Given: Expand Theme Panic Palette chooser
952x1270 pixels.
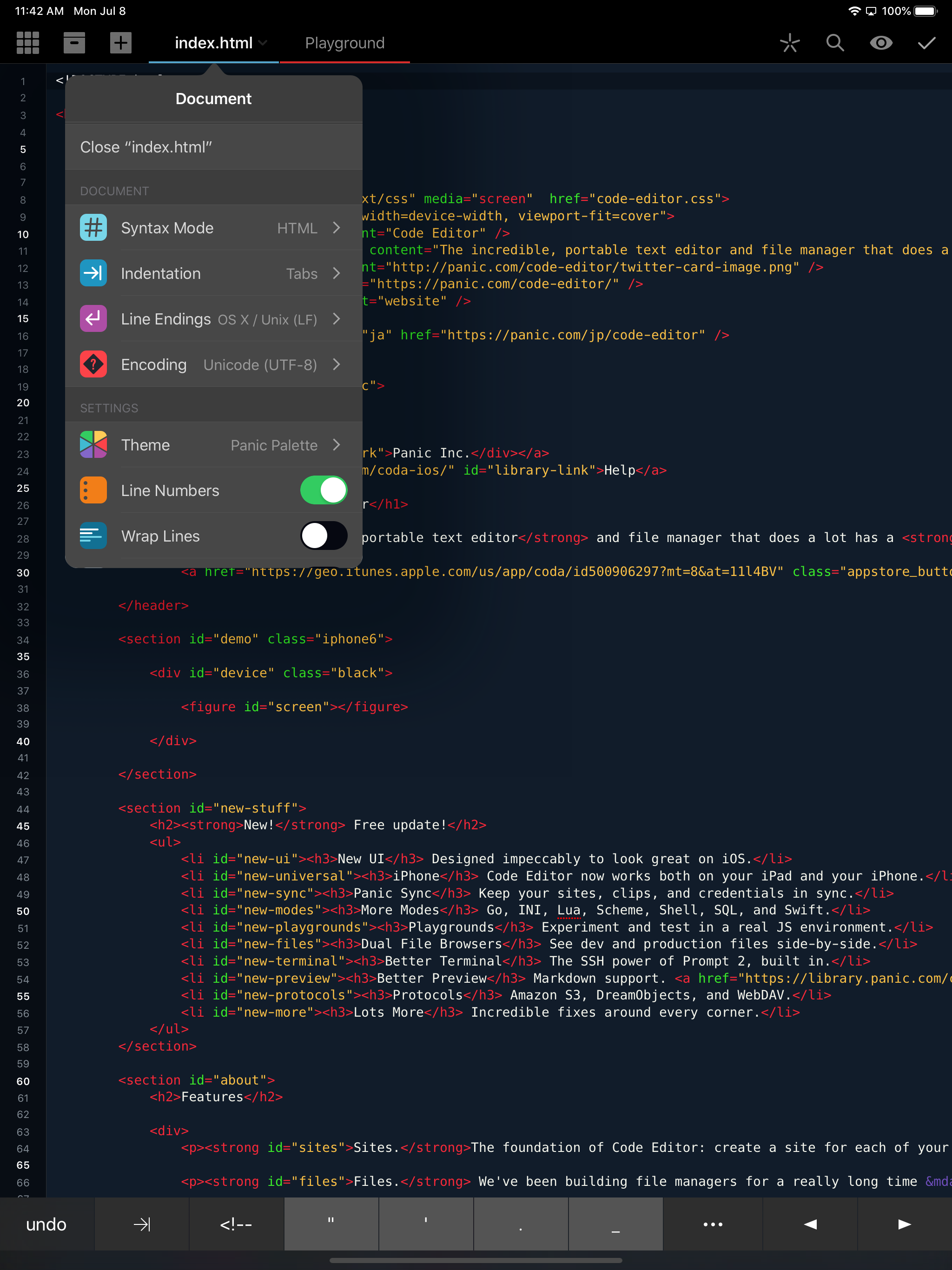Looking at the screenshot, I should [214, 445].
